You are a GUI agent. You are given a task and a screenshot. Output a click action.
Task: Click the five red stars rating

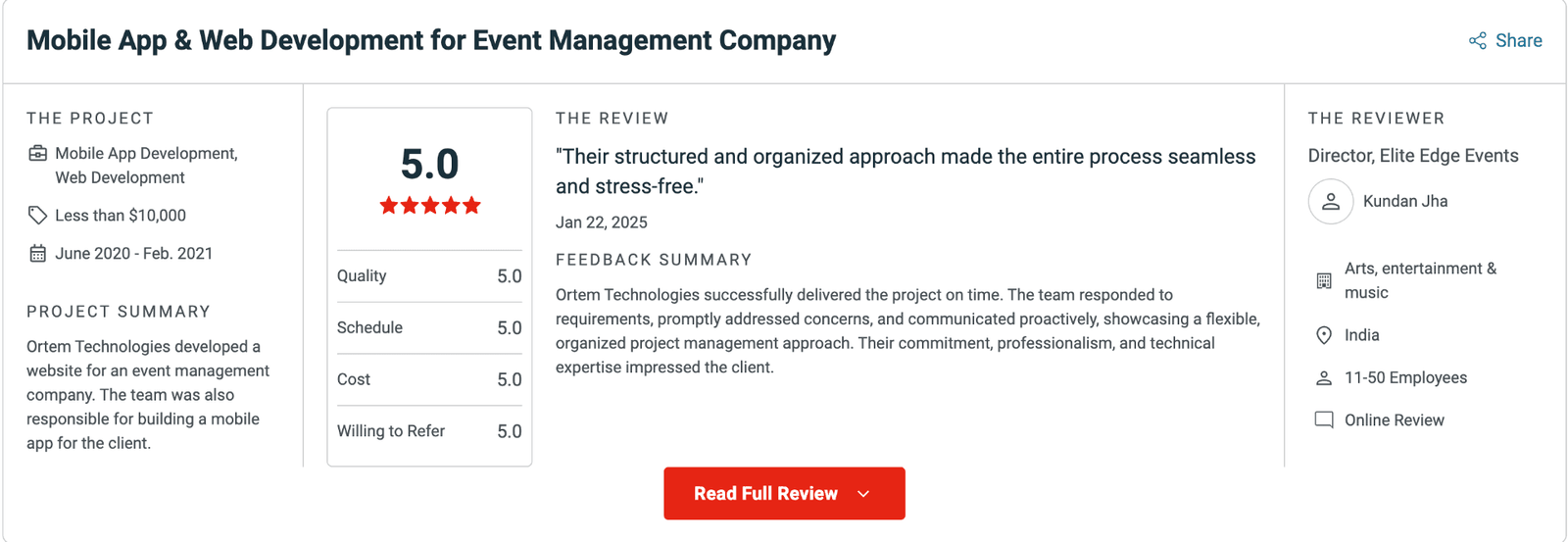coord(430,206)
